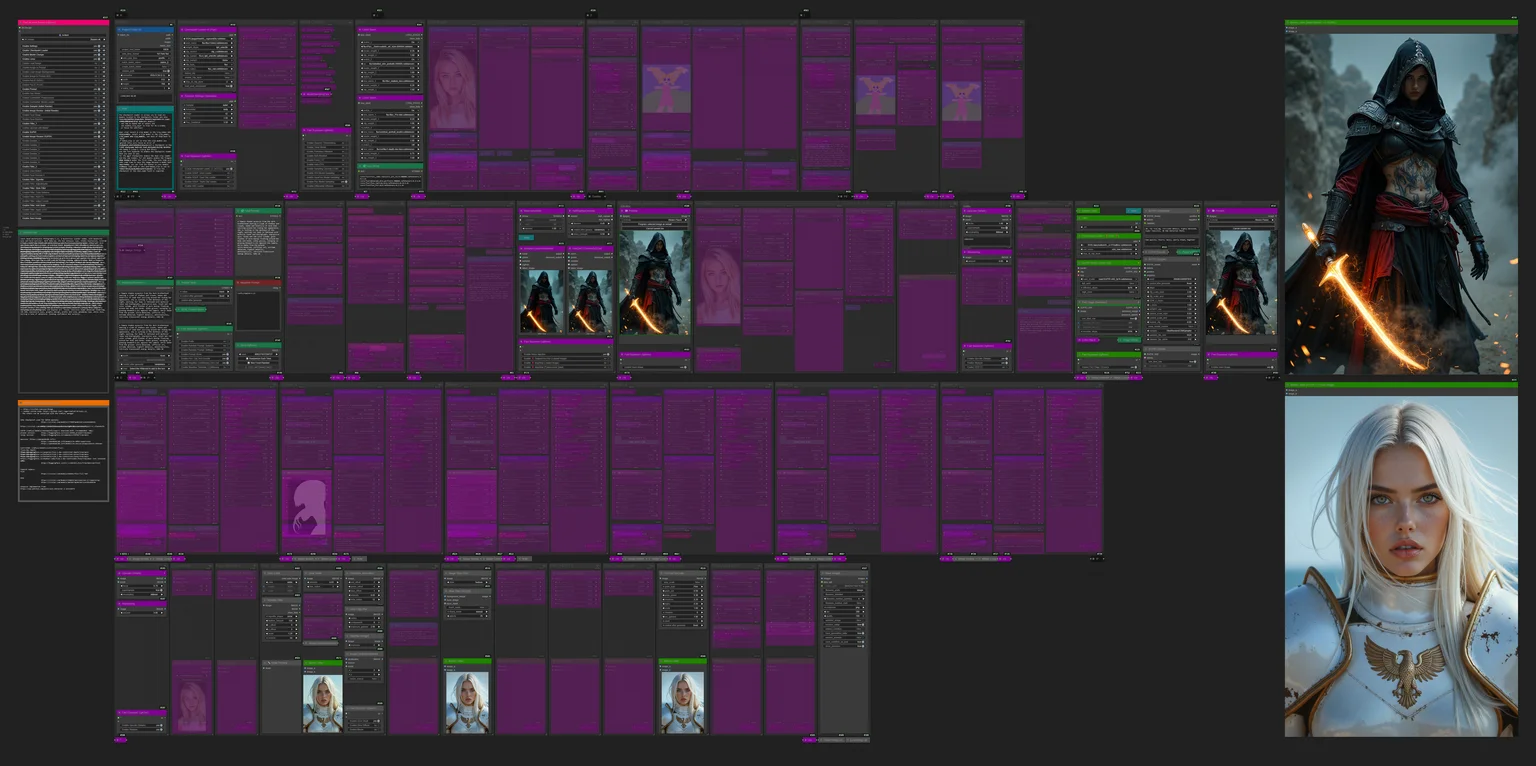Screen dimensions: 1536x766
Task: Click the leftmost white-haired woman thumbnail in the bottom row
Action: pos(323,704)
